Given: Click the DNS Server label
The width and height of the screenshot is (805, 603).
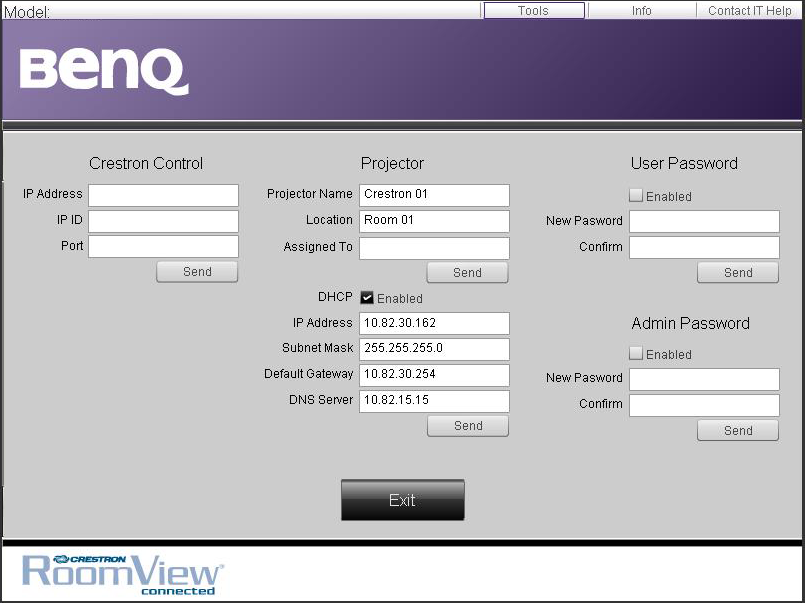Looking at the screenshot, I should click(x=321, y=400).
